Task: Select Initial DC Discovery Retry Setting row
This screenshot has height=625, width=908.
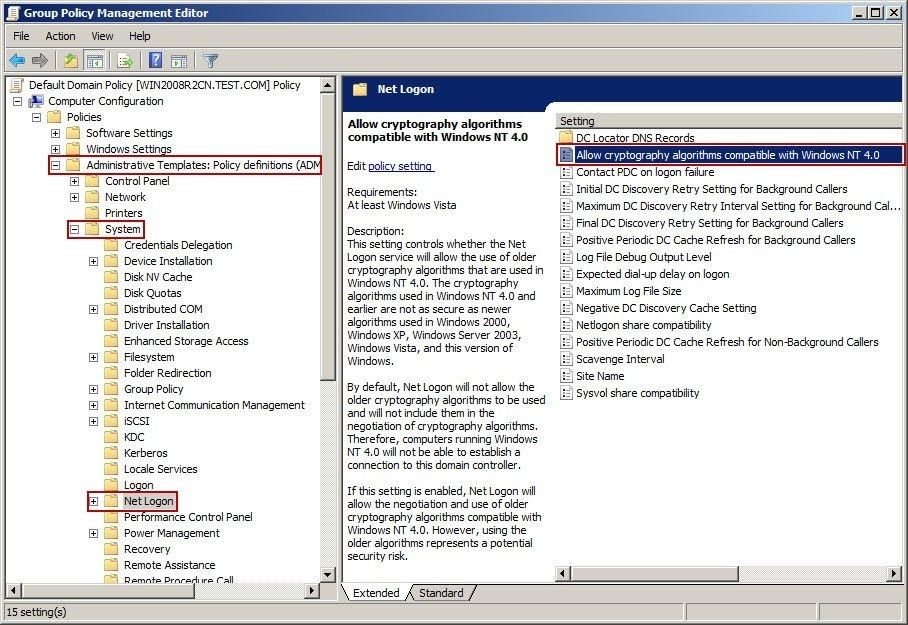Action: tap(712, 189)
